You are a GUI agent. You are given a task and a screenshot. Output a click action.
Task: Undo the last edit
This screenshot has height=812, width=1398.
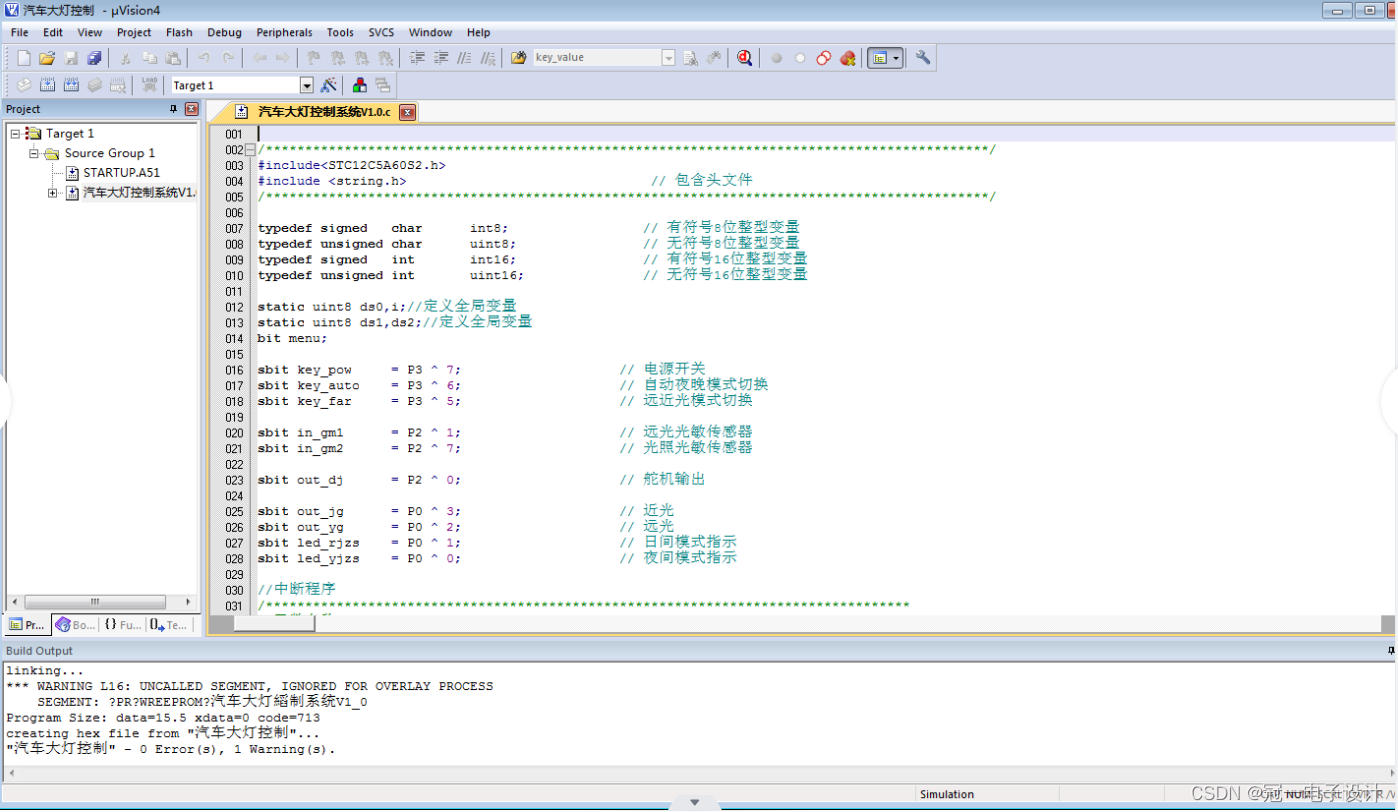204,58
